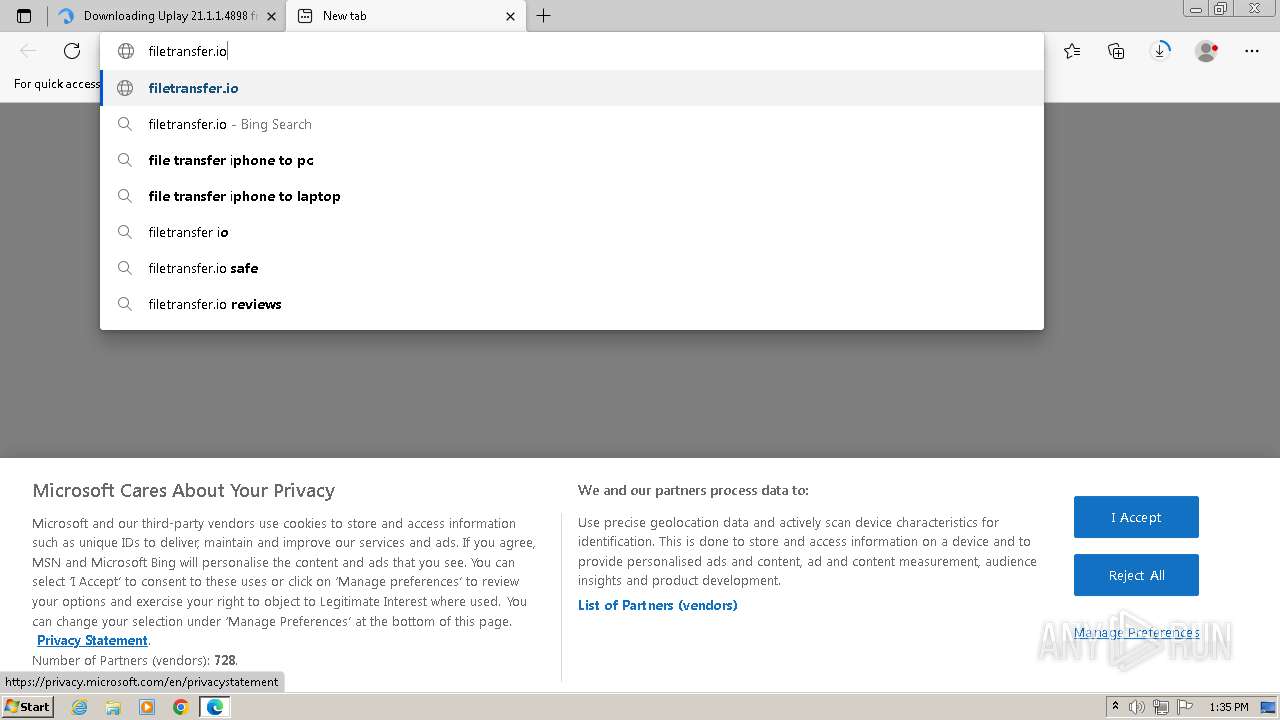Click the I Accept button
This screenshot has height=720, width=1280.
point(1136,517)
